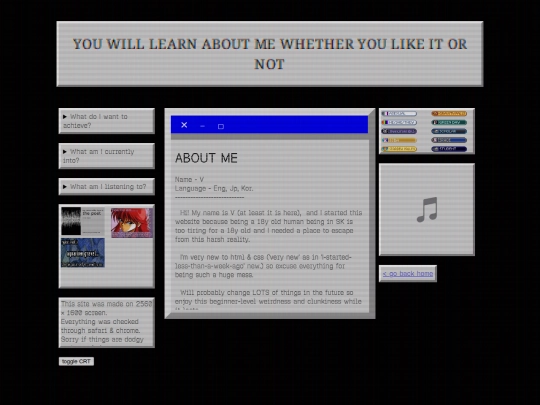Open the red-haired anime character thumbnail
This screenshot has height=405, width=540.
click(132, 223)
